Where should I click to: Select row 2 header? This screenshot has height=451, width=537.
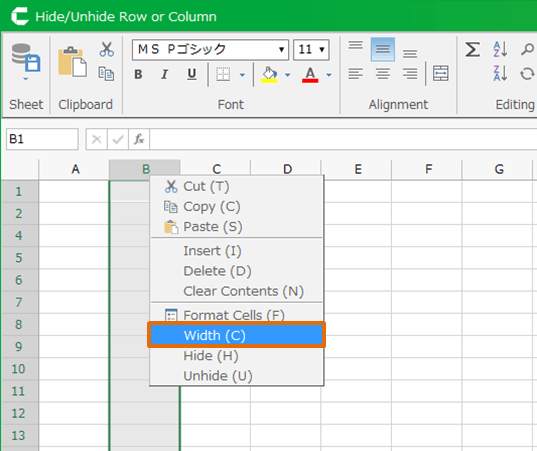pyautogui.click(x=20, y=213)
